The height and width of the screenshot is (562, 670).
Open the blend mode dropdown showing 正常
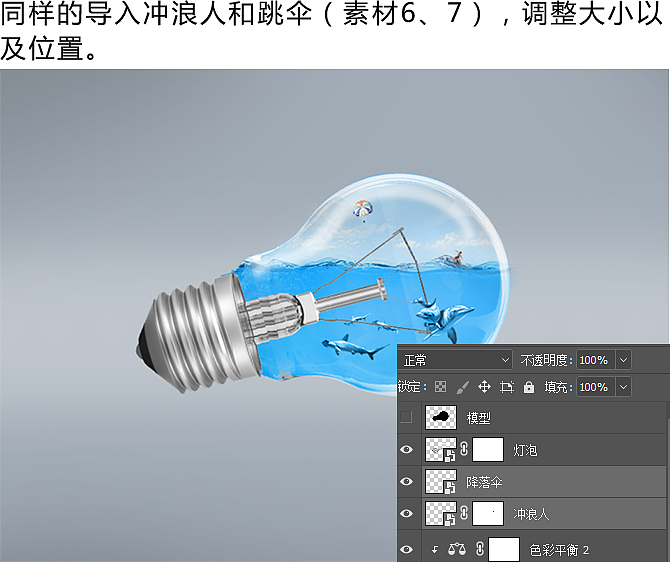click(455, 360)
